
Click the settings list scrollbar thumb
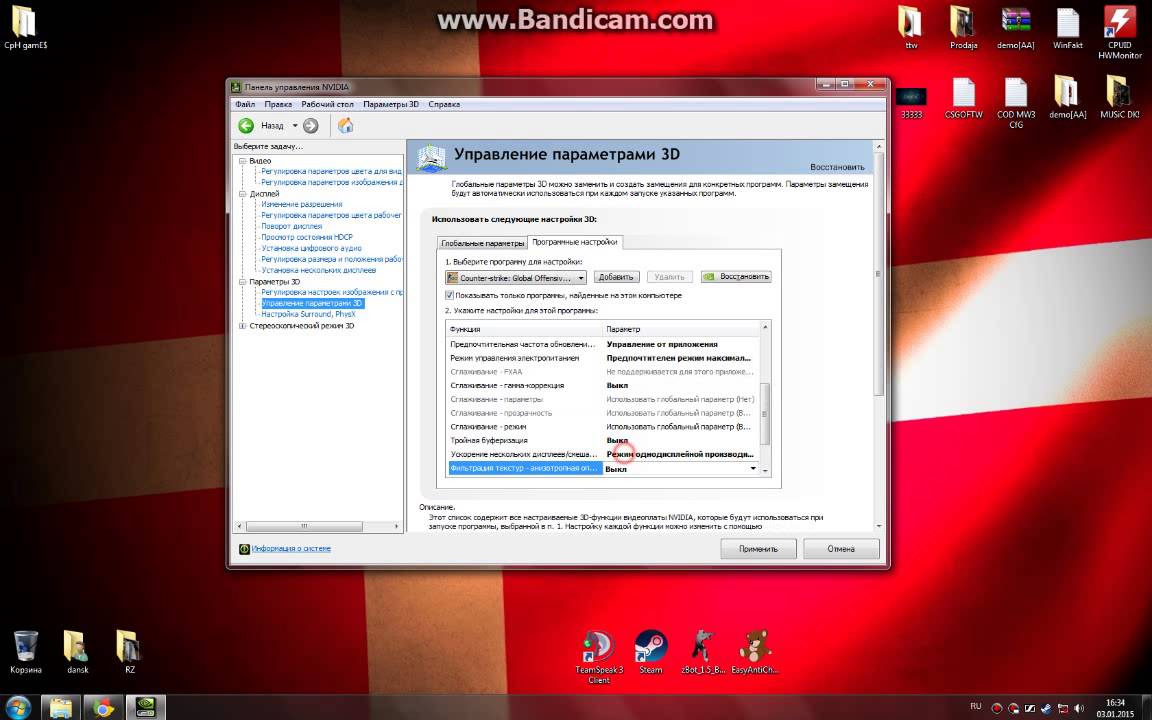click(x=765, y=414)
